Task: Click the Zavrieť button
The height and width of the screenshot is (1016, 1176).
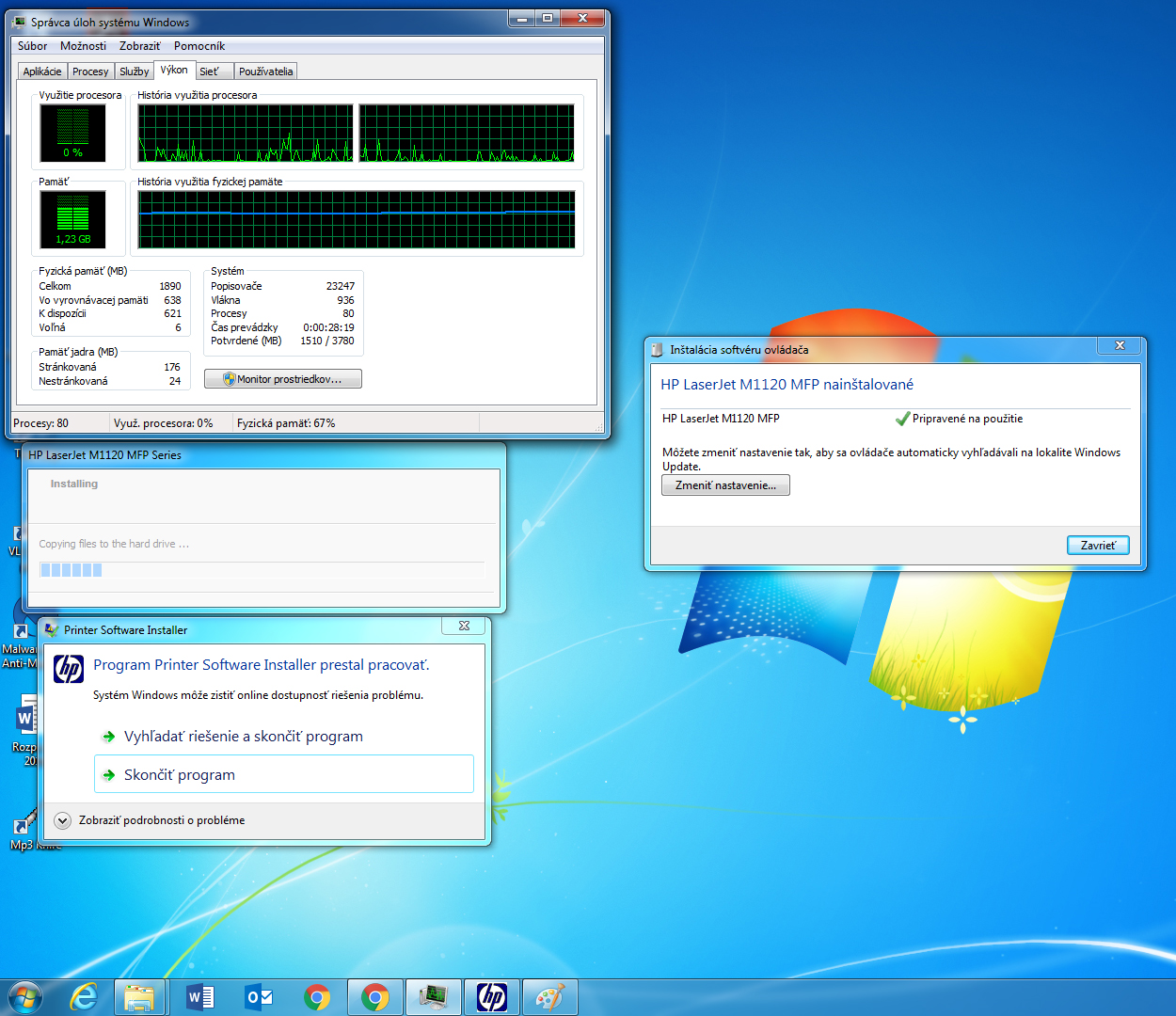Action: (1098, 546)
